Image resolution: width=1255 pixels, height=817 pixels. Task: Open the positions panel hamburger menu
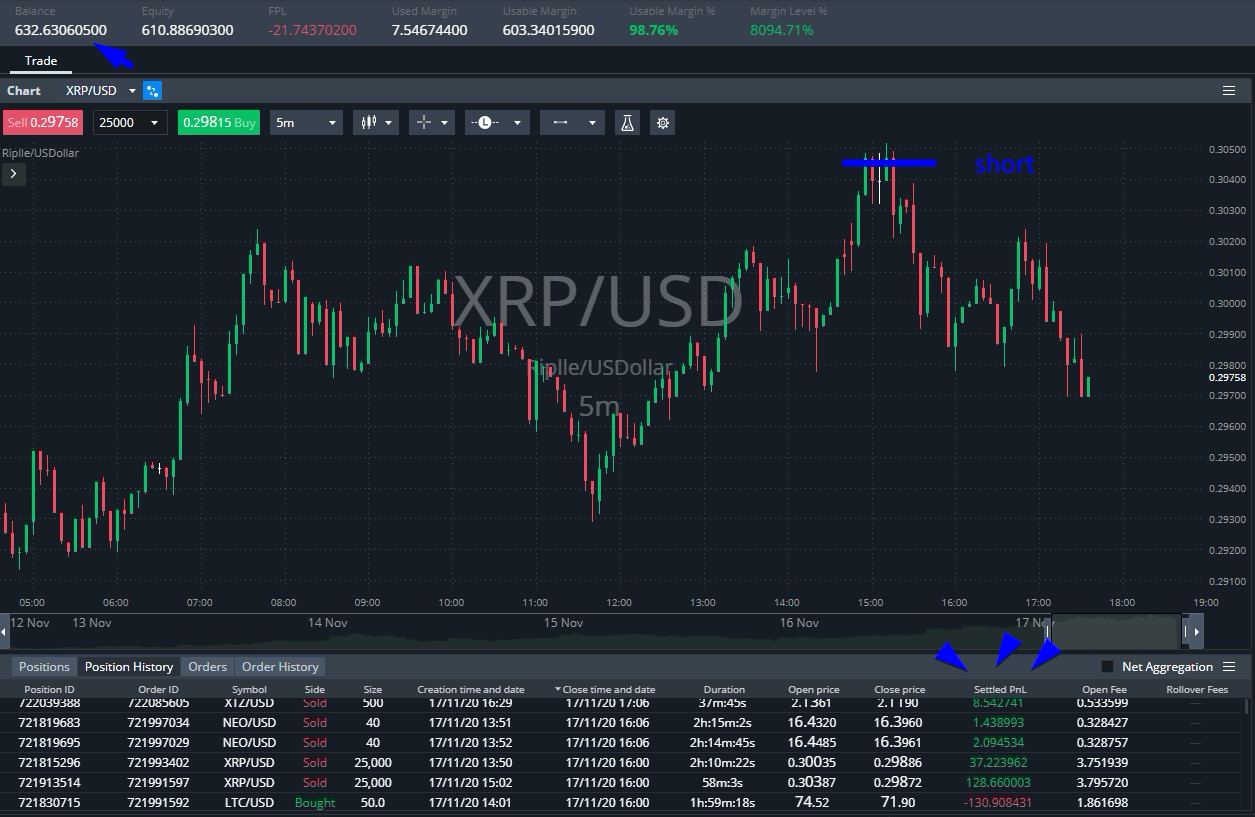1229,666
